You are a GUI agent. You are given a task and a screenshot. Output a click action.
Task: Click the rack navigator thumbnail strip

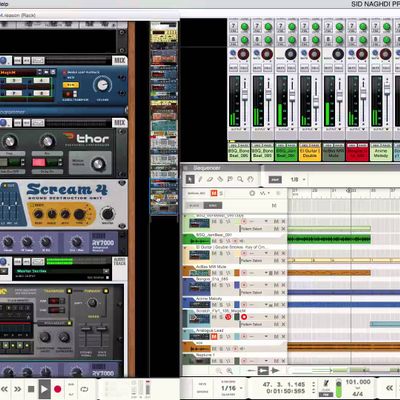click(164, 118)
